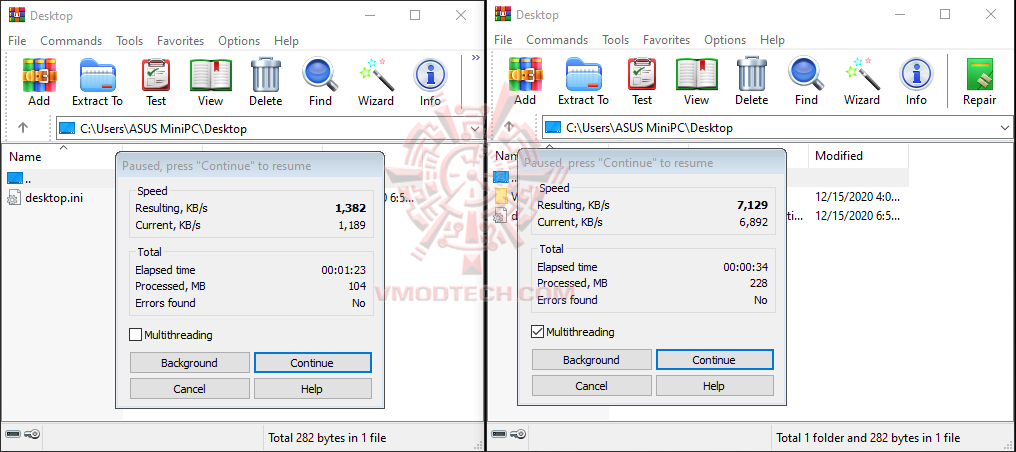Viewport: 1016px width, 452px height.
Task: Click Add icon in right WinRAR window
Action: click(525, 74)
